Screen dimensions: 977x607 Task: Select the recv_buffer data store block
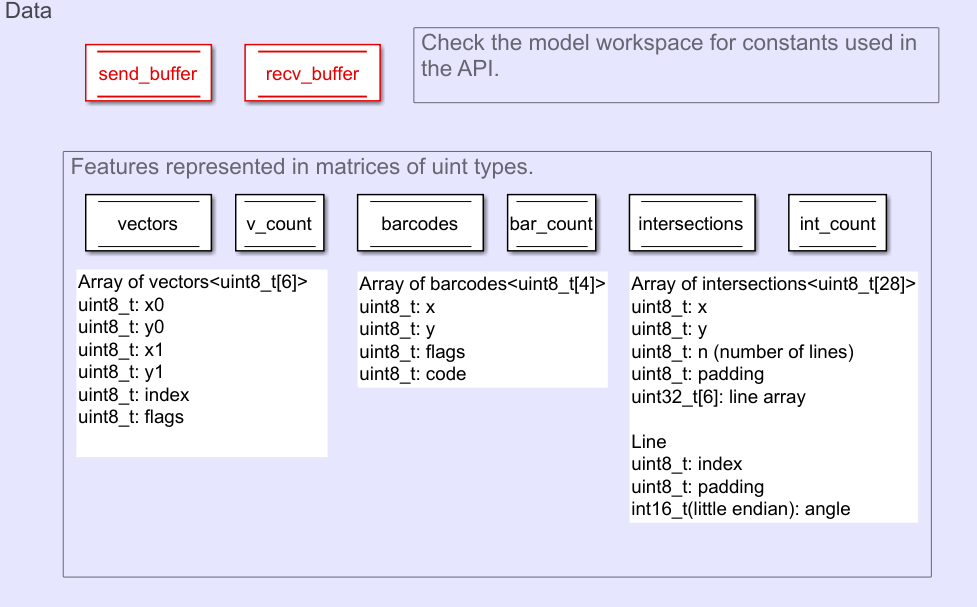click(x=312, y=73)
